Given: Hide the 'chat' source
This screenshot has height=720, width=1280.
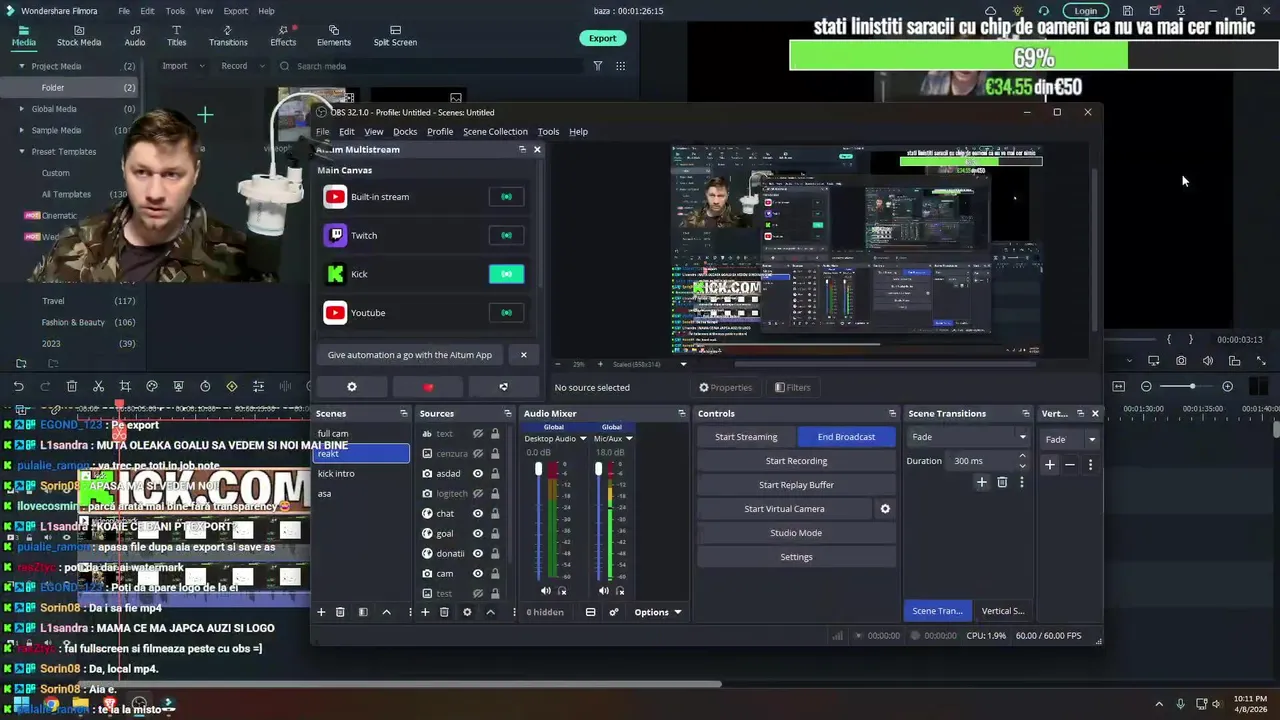Looking at the screenshot, I should pyautogui.click(x=478, y=514).
